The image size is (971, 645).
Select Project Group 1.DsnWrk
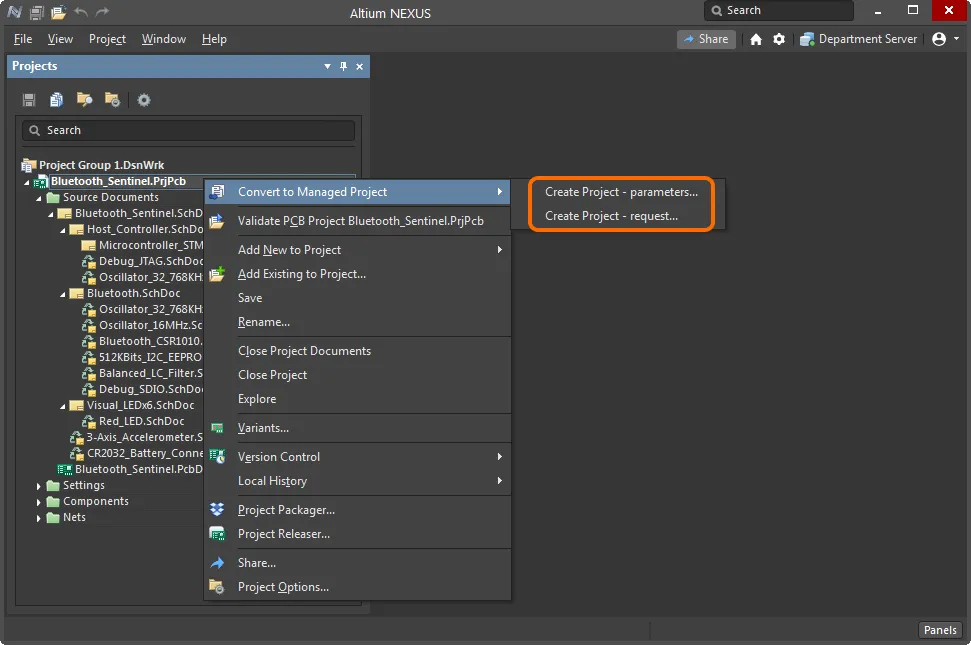(x=102, y=165)
